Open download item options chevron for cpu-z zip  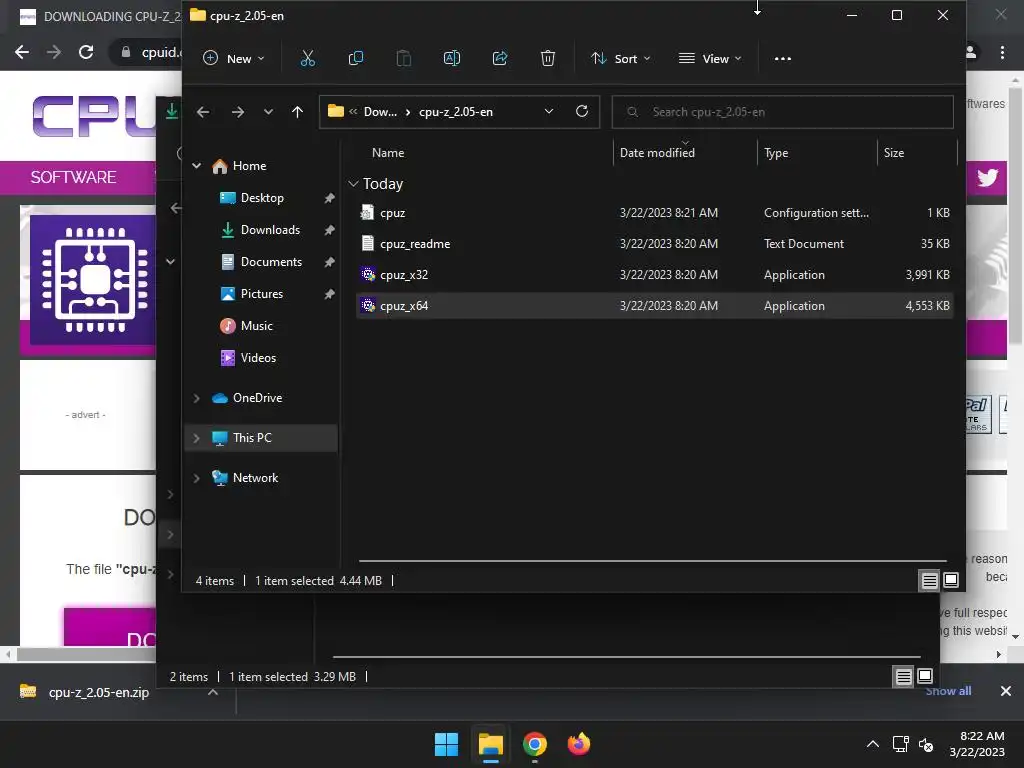[213, 692]
